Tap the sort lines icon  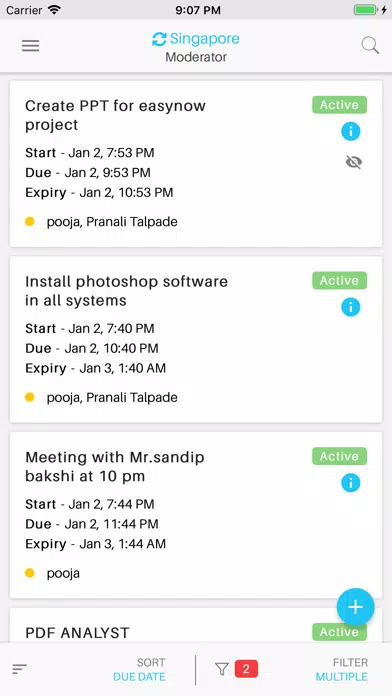pyautogui.click(x=20, y=669)
